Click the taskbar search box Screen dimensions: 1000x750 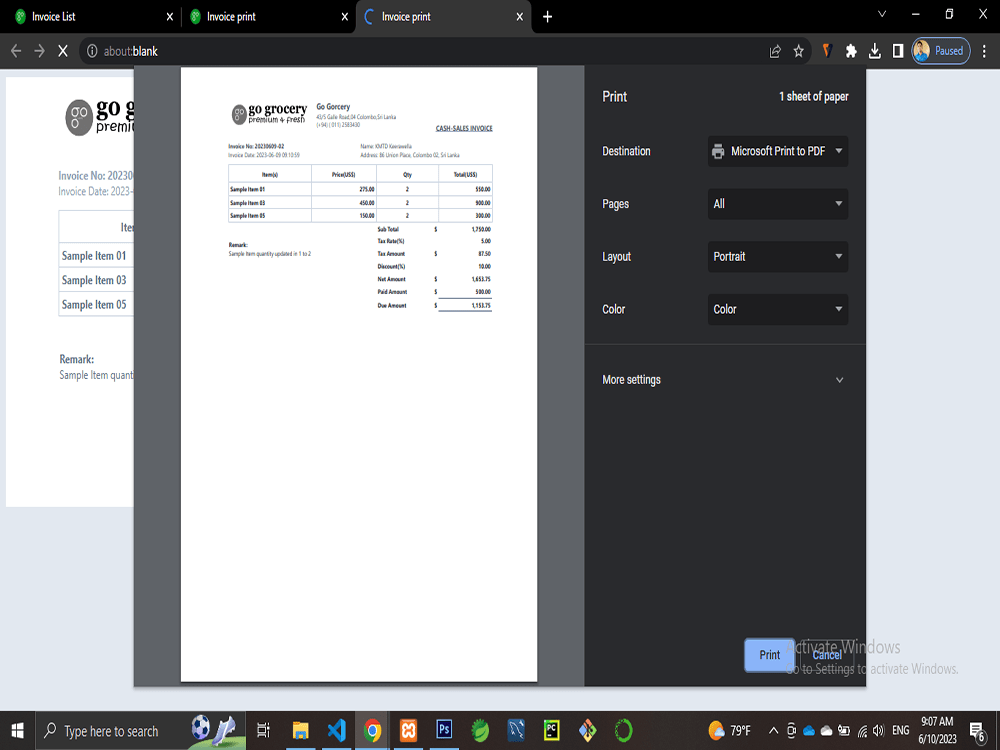[x=140, y=731]
